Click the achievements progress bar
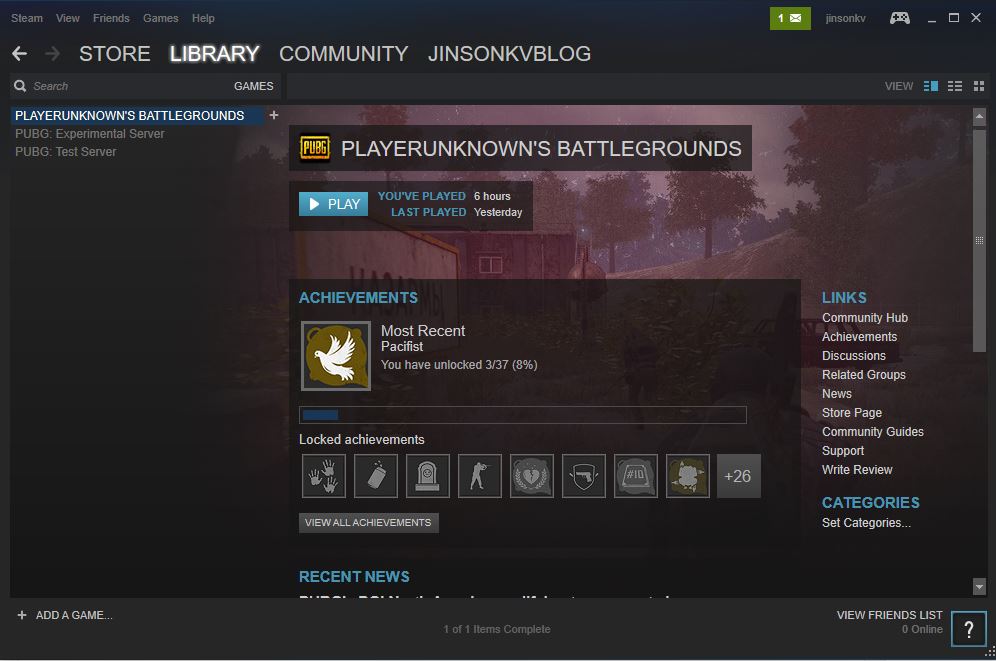This screenshot has height=661, width=996. coord(523,415)
